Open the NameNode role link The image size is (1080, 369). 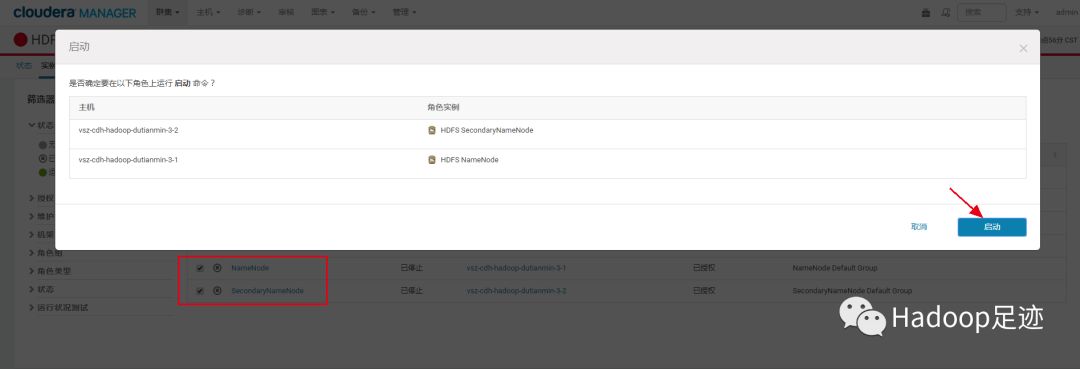point(250,268)
